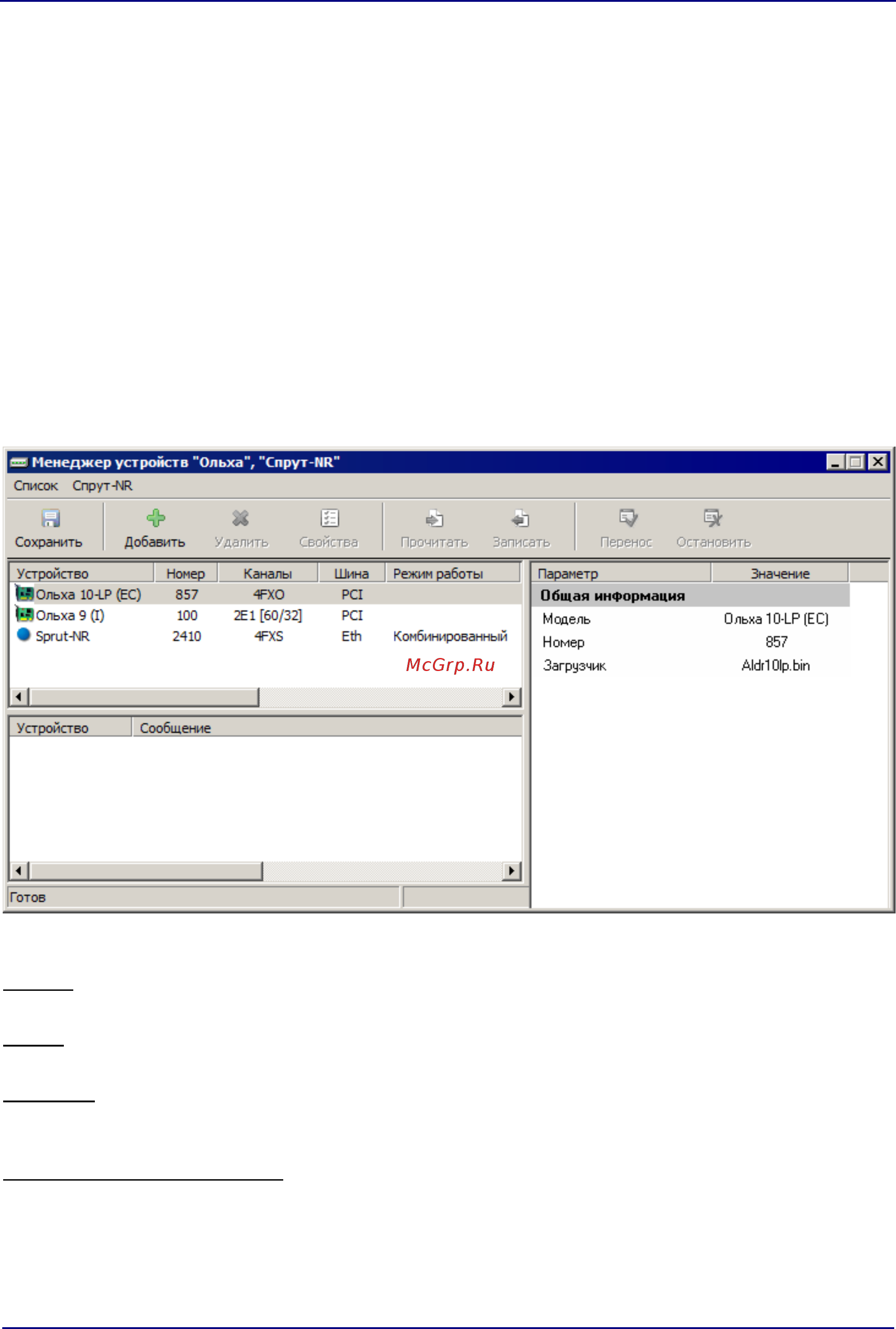Click the Остановить stop icon
896x1329 pixels.
[713, 518]
